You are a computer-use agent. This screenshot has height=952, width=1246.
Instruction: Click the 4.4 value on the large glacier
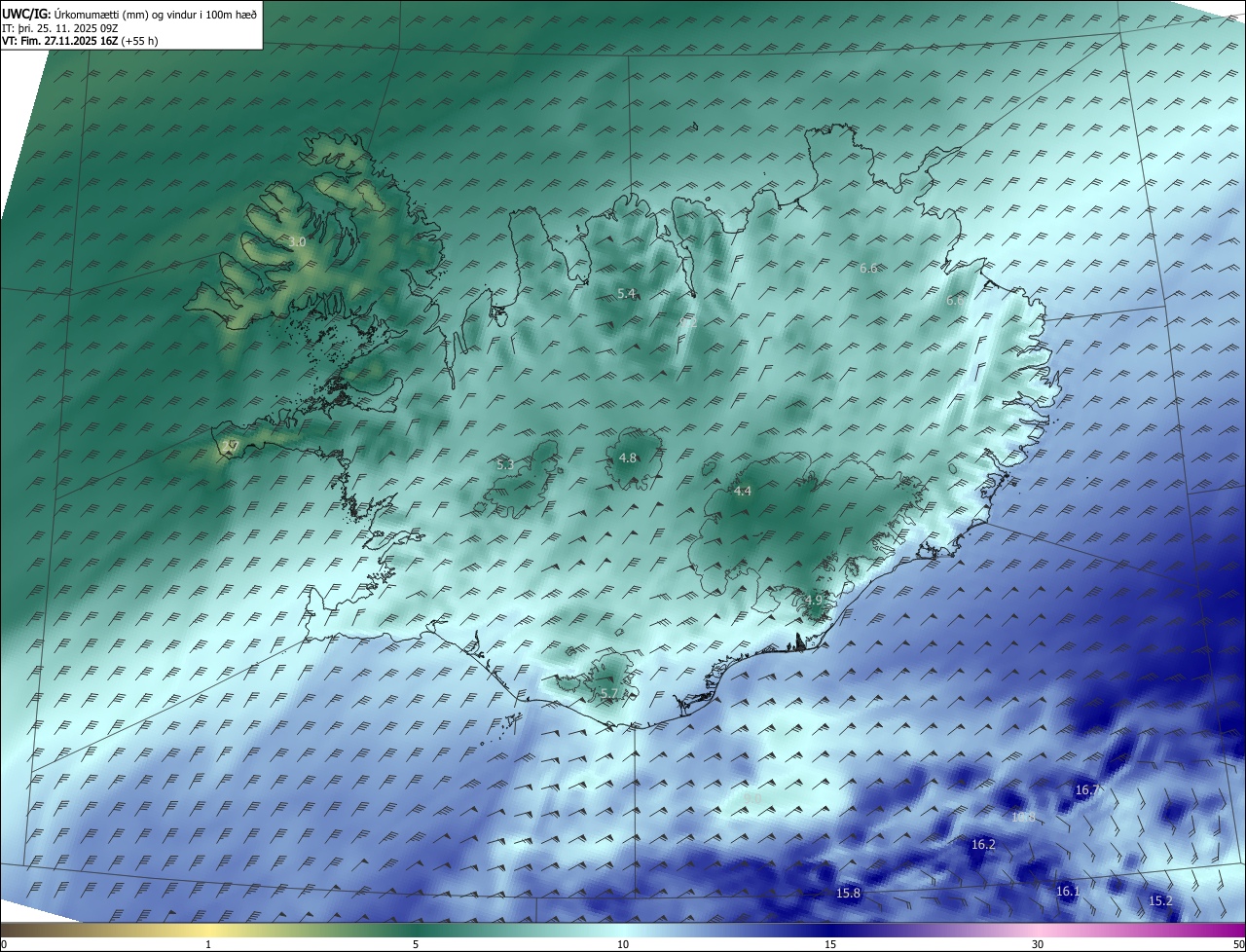coord(743,492)
